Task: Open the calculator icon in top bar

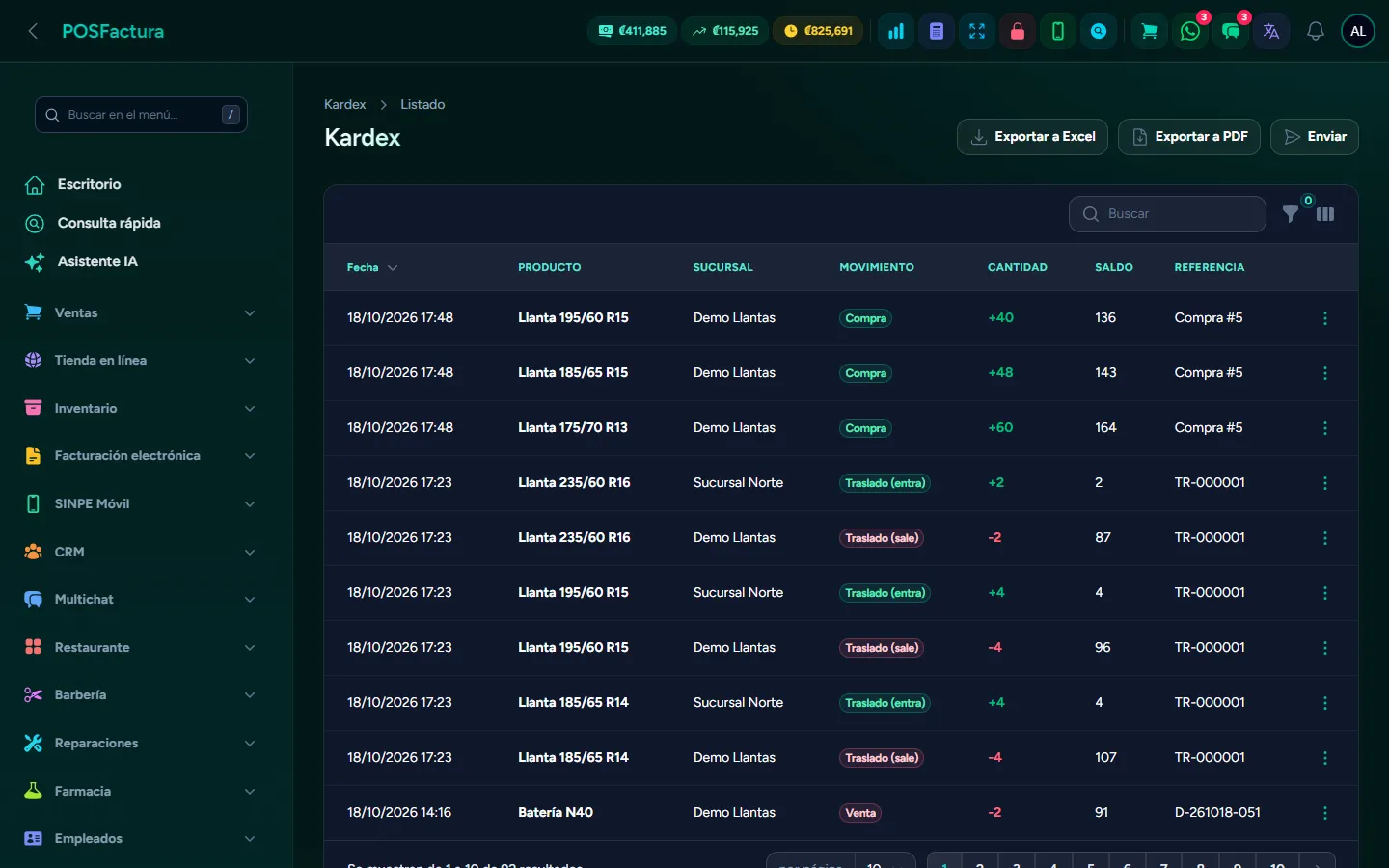Action: point(937,31)
